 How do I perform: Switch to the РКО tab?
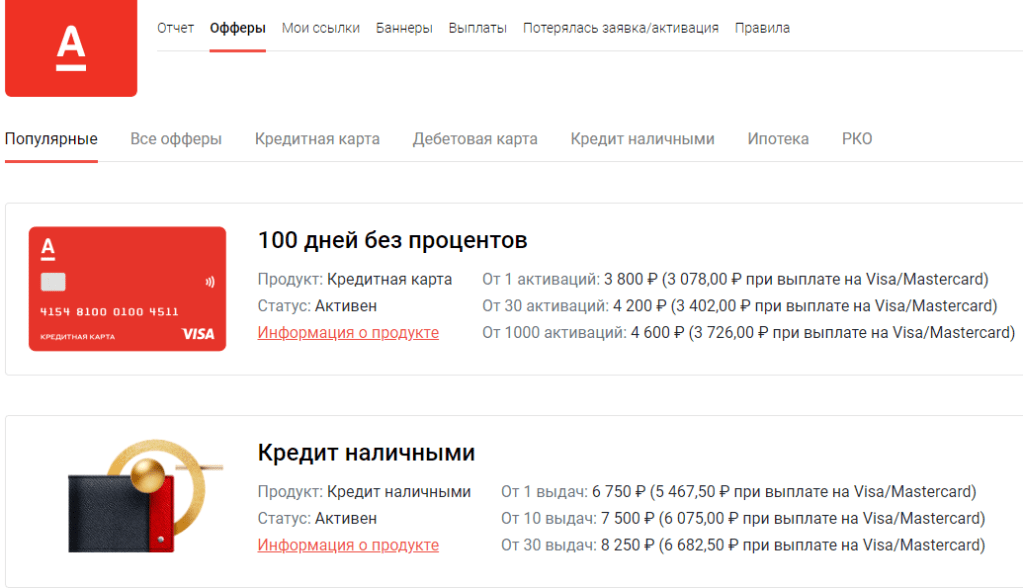(857, 139)
